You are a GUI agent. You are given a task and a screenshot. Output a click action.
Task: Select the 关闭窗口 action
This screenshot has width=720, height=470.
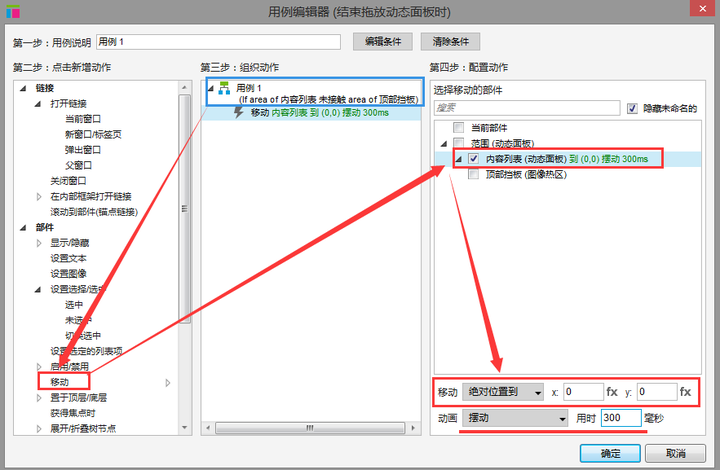(68, 181)
